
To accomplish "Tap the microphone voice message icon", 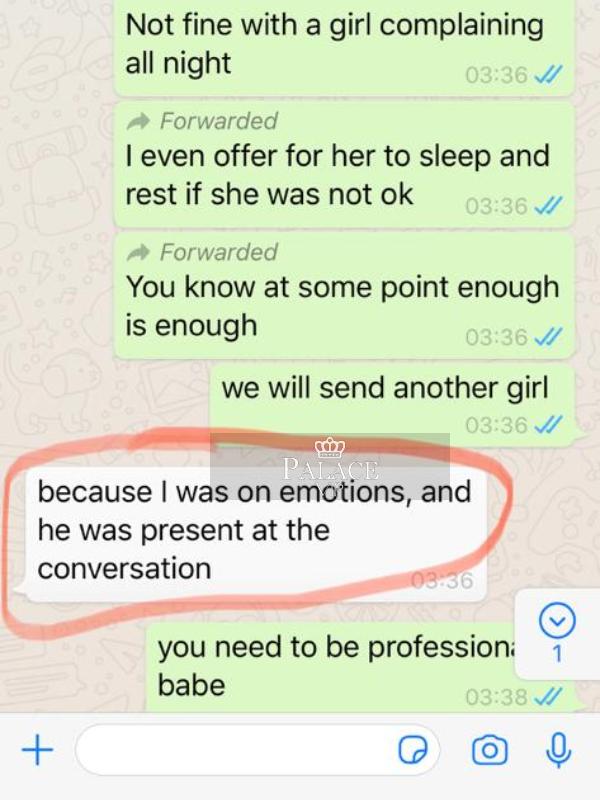I will pyautogui.click(x=558, y=750).
